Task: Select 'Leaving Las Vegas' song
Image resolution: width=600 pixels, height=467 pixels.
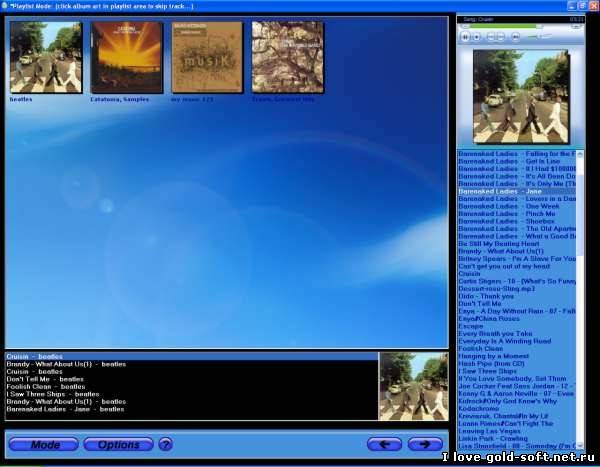Action: (517, 431)
